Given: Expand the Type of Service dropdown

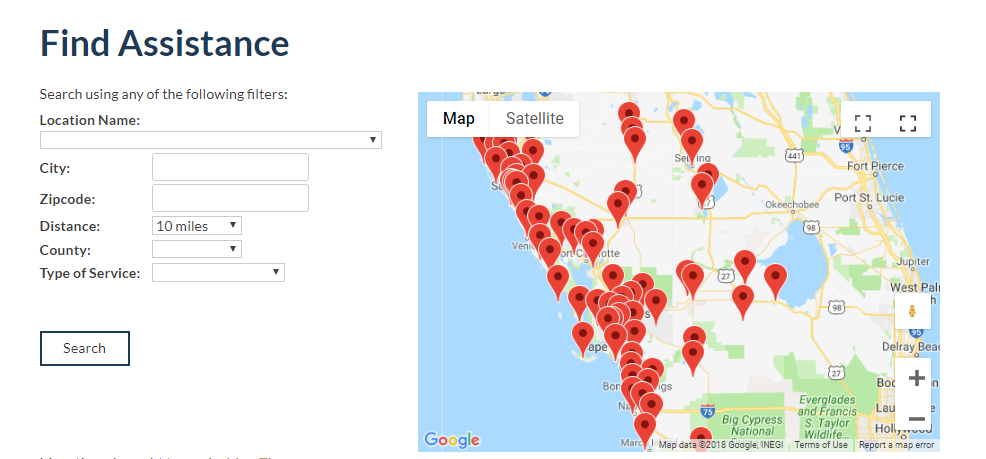Looking at the screenshot, I should (x=218, y=272).
